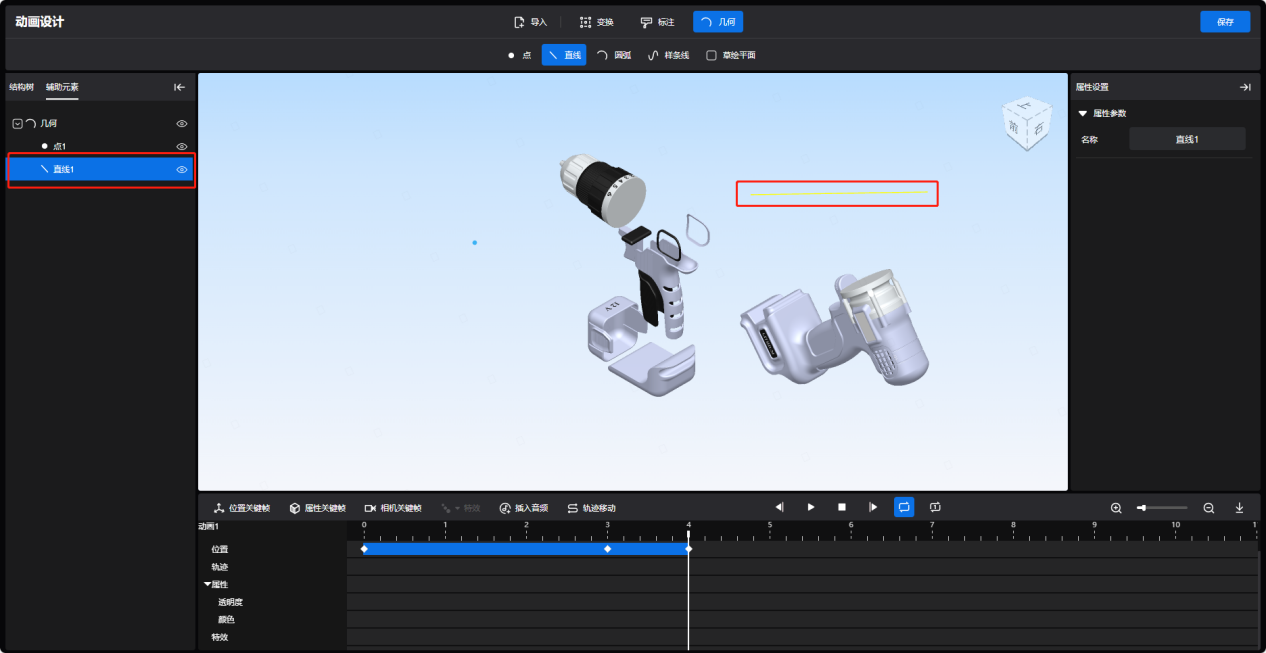1266x653 pixels.
Task: Select the 位置 track label
Action: [x=220, y=549]
